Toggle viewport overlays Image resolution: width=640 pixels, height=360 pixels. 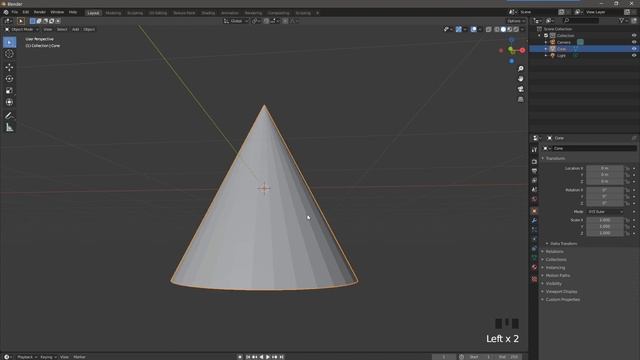473,29
